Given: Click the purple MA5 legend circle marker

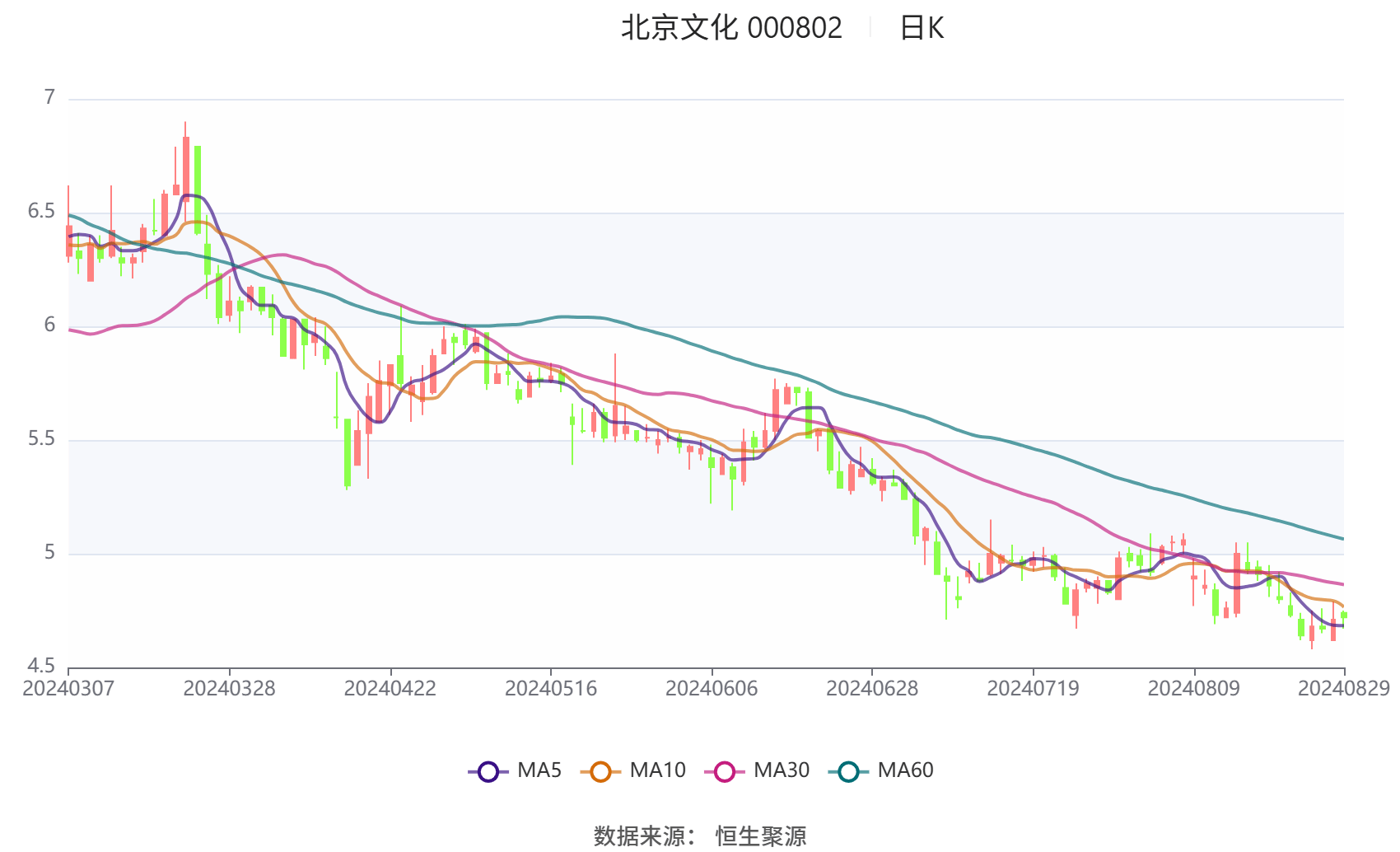Looking at the screenshot, I should point(488,771).
